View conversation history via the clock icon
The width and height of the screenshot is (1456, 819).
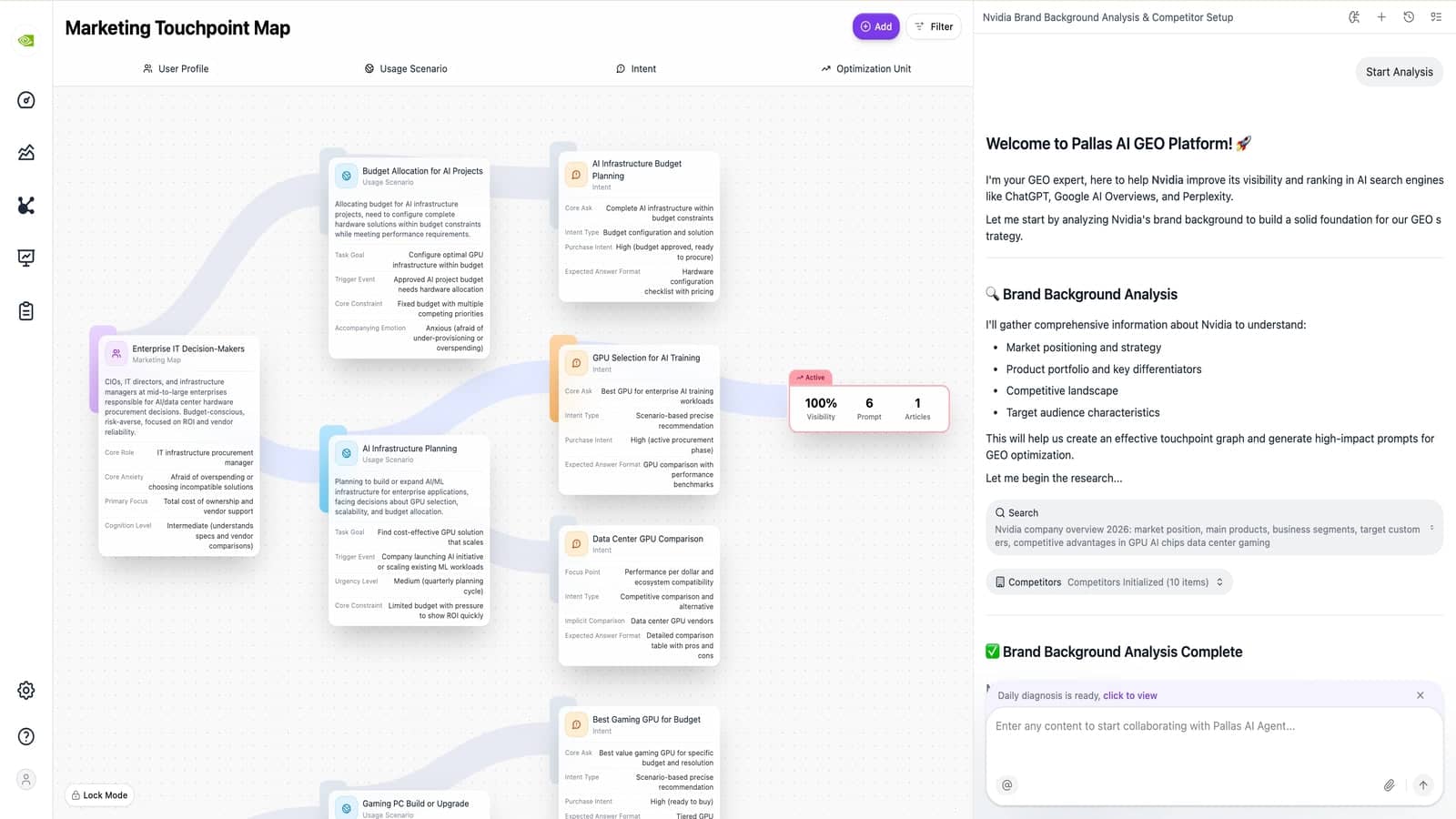pos(1408,16)
